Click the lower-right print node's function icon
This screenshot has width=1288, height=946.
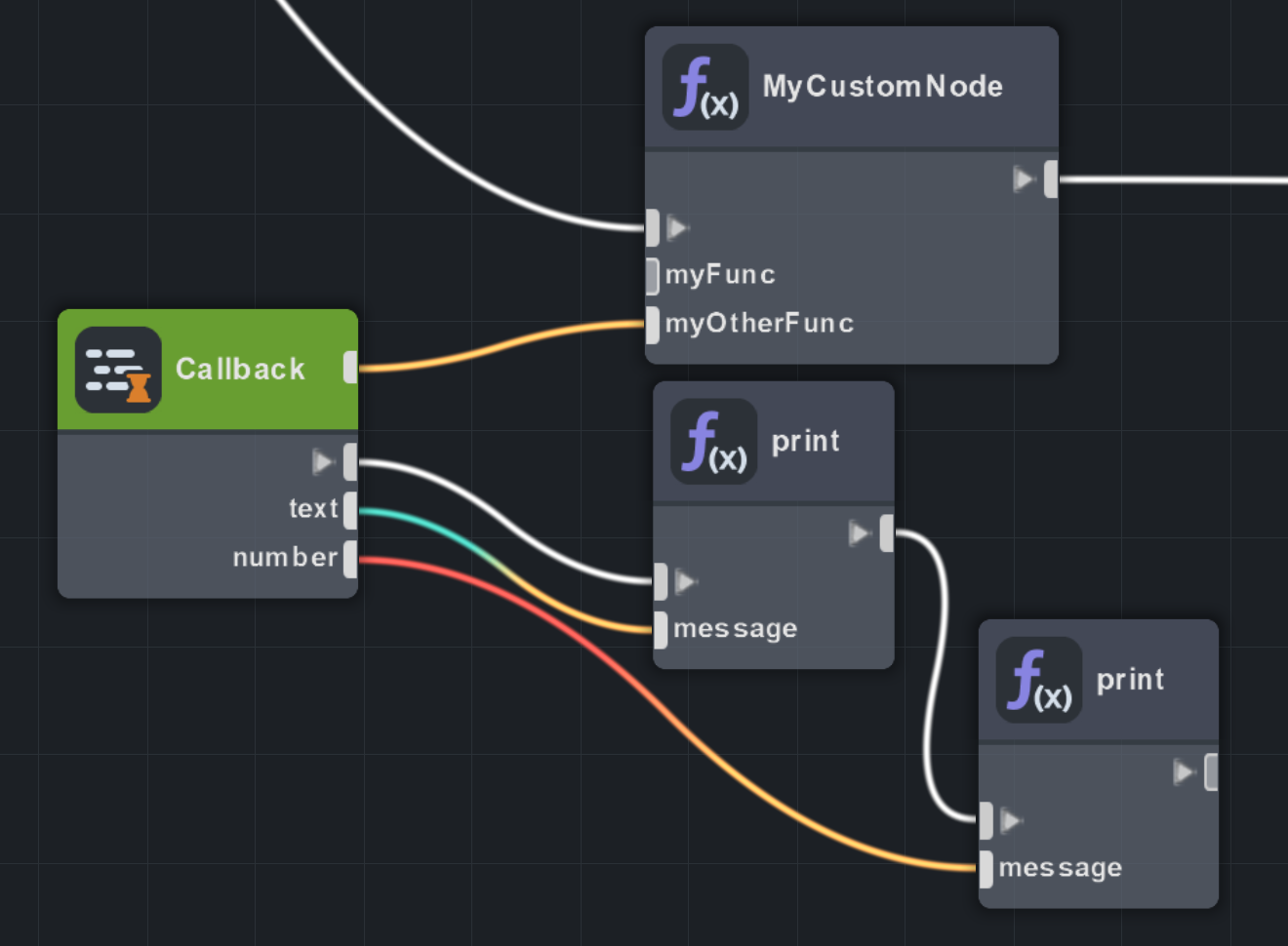(1038, 680)
